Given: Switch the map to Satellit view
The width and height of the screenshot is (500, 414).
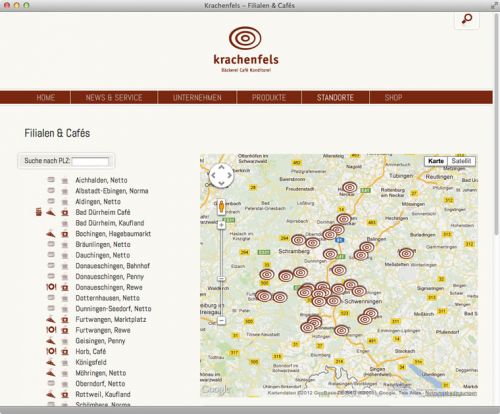Looking at the screenshot, I should 461,161.
